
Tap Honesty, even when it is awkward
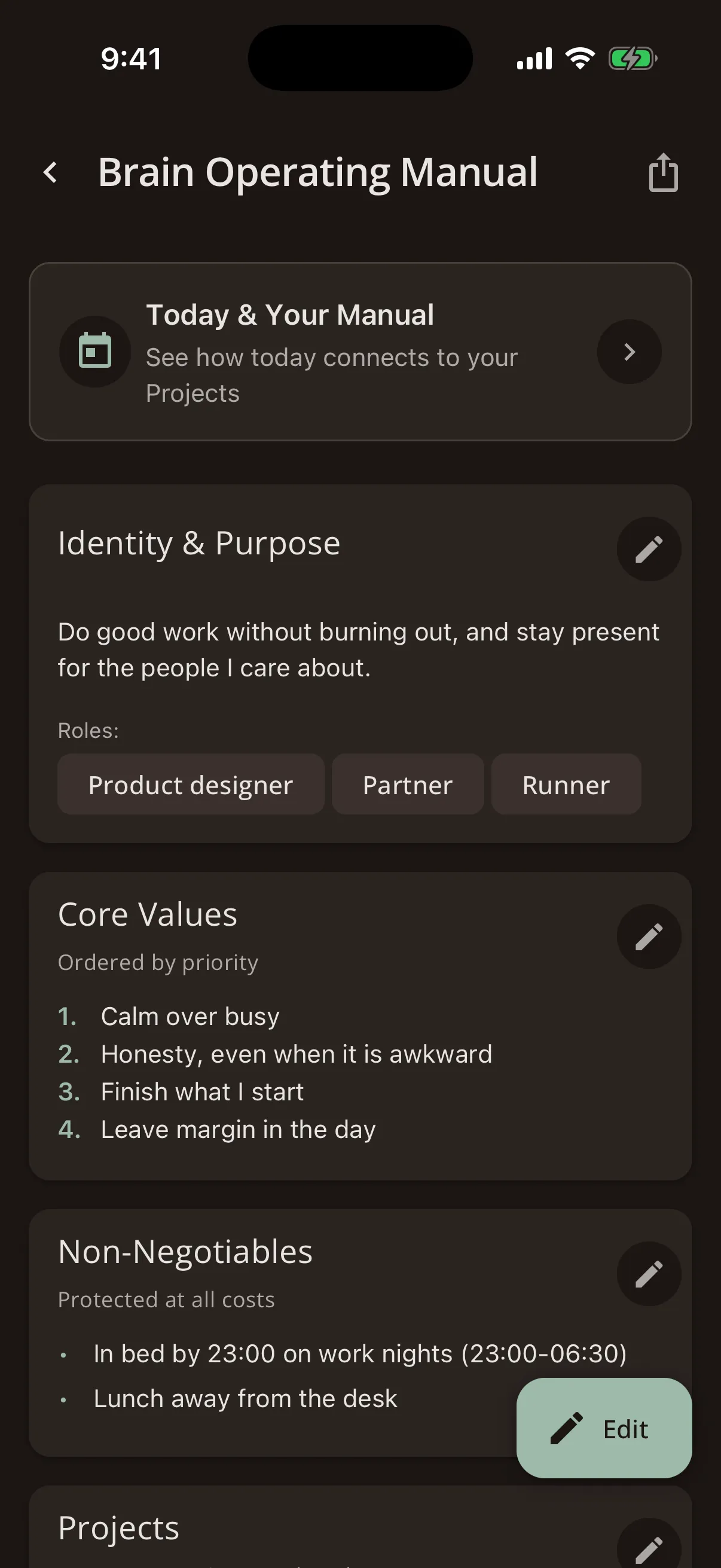tap(297, 1054)
